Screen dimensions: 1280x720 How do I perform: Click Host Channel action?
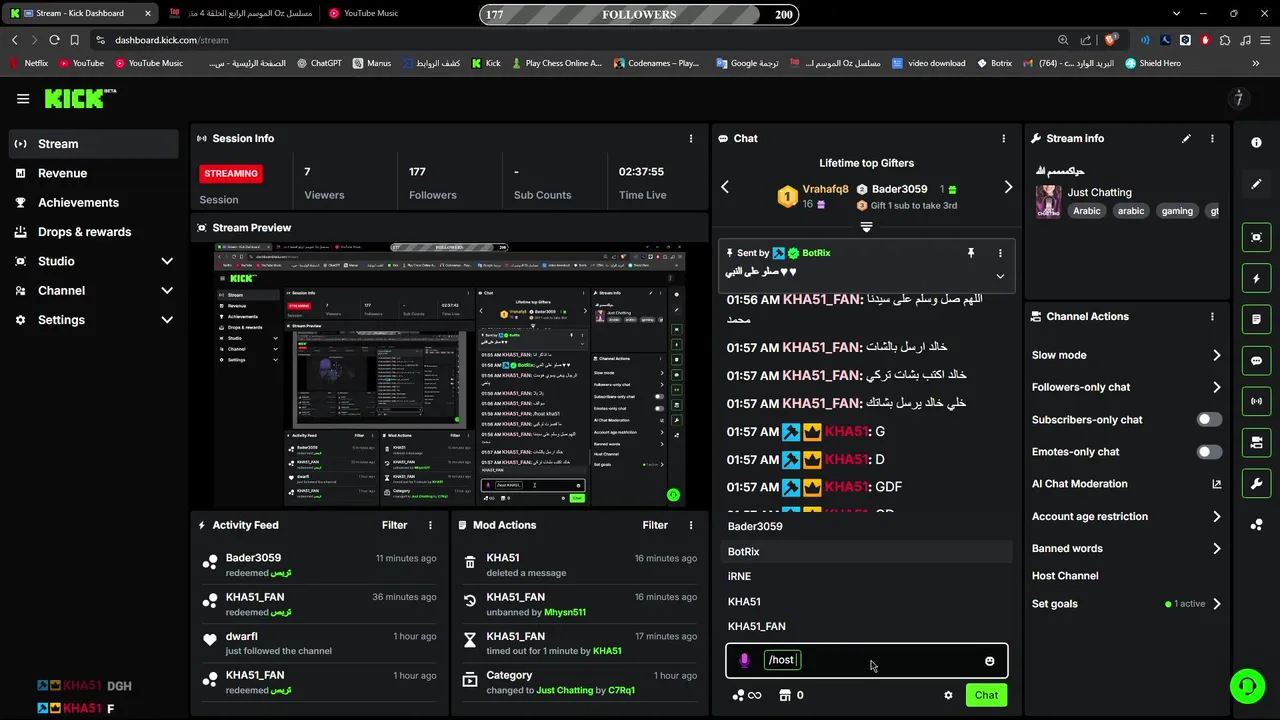(x=1065, y=576)
